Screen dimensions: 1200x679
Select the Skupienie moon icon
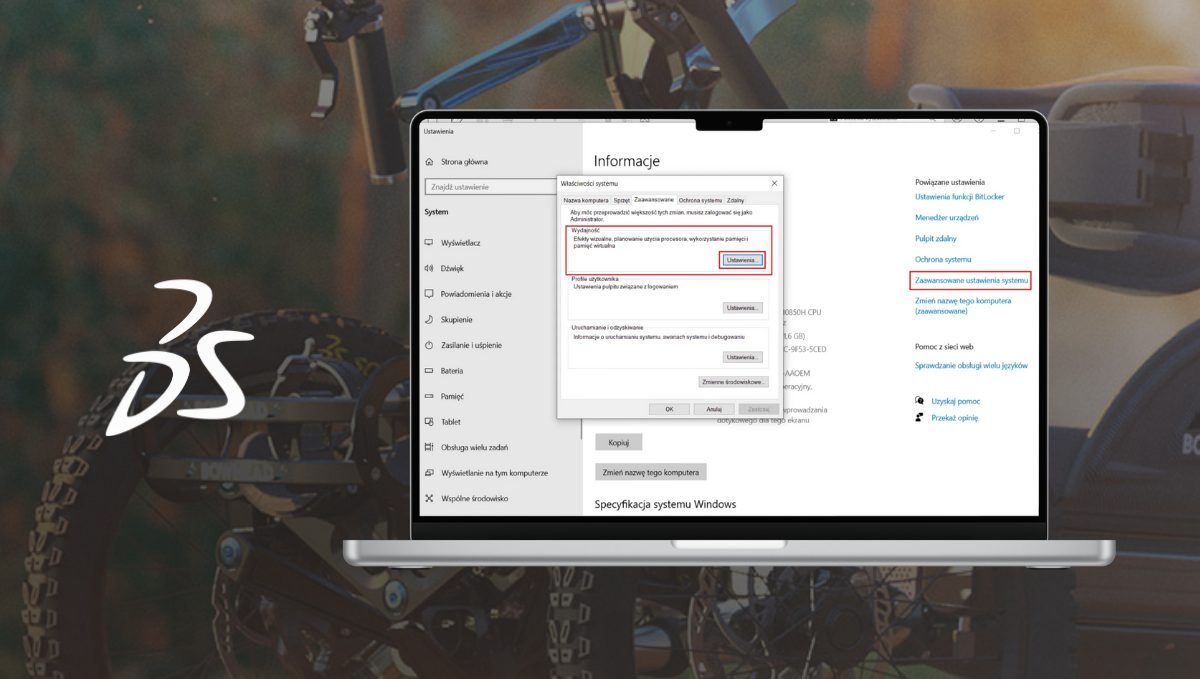pyautogui.click(x=429, y=319)
